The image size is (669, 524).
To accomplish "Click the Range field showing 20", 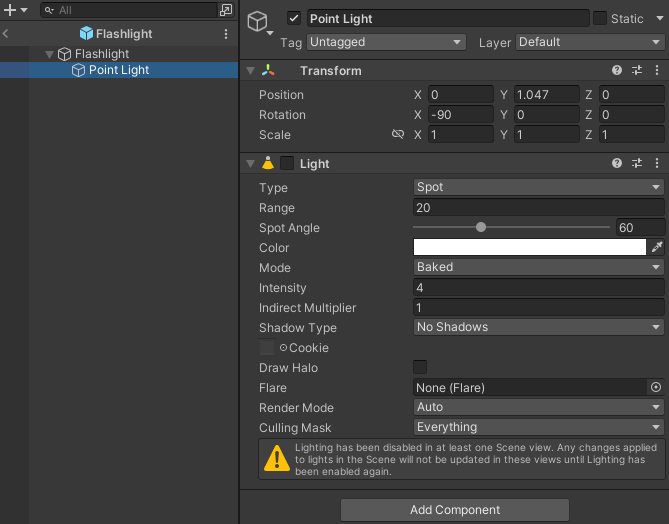I will coord(538,207).
